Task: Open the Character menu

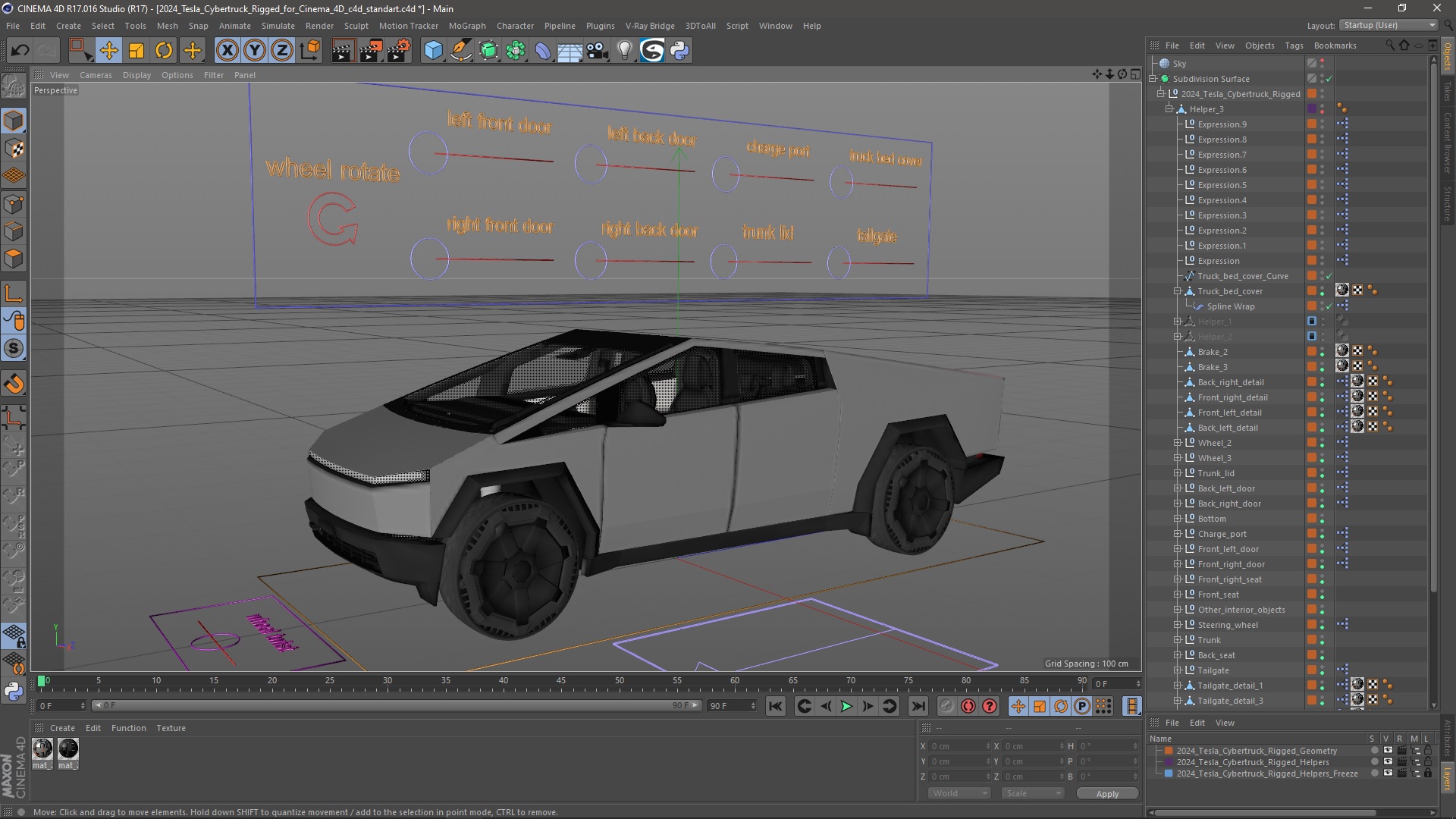Action: point(515,26)
